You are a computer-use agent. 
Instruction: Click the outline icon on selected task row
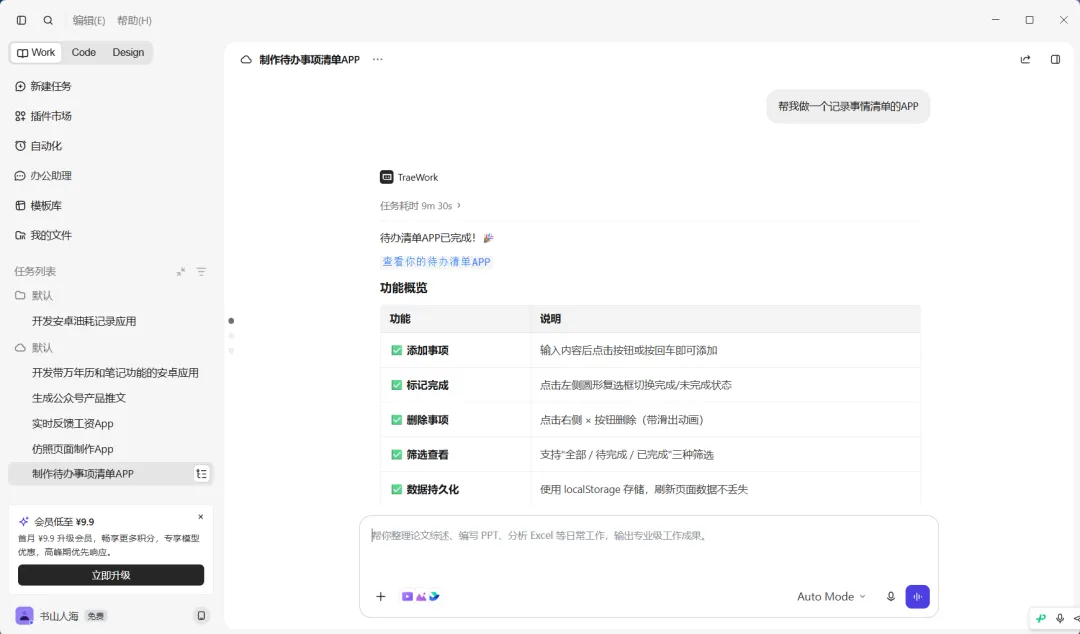click(202, 474)
